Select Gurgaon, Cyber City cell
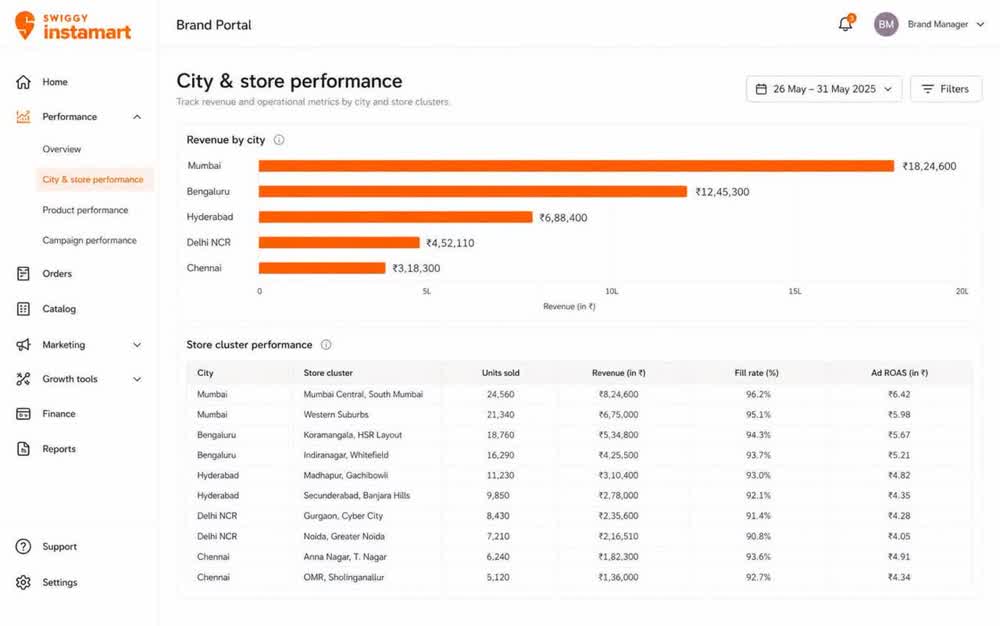 (x=343, y=516)
